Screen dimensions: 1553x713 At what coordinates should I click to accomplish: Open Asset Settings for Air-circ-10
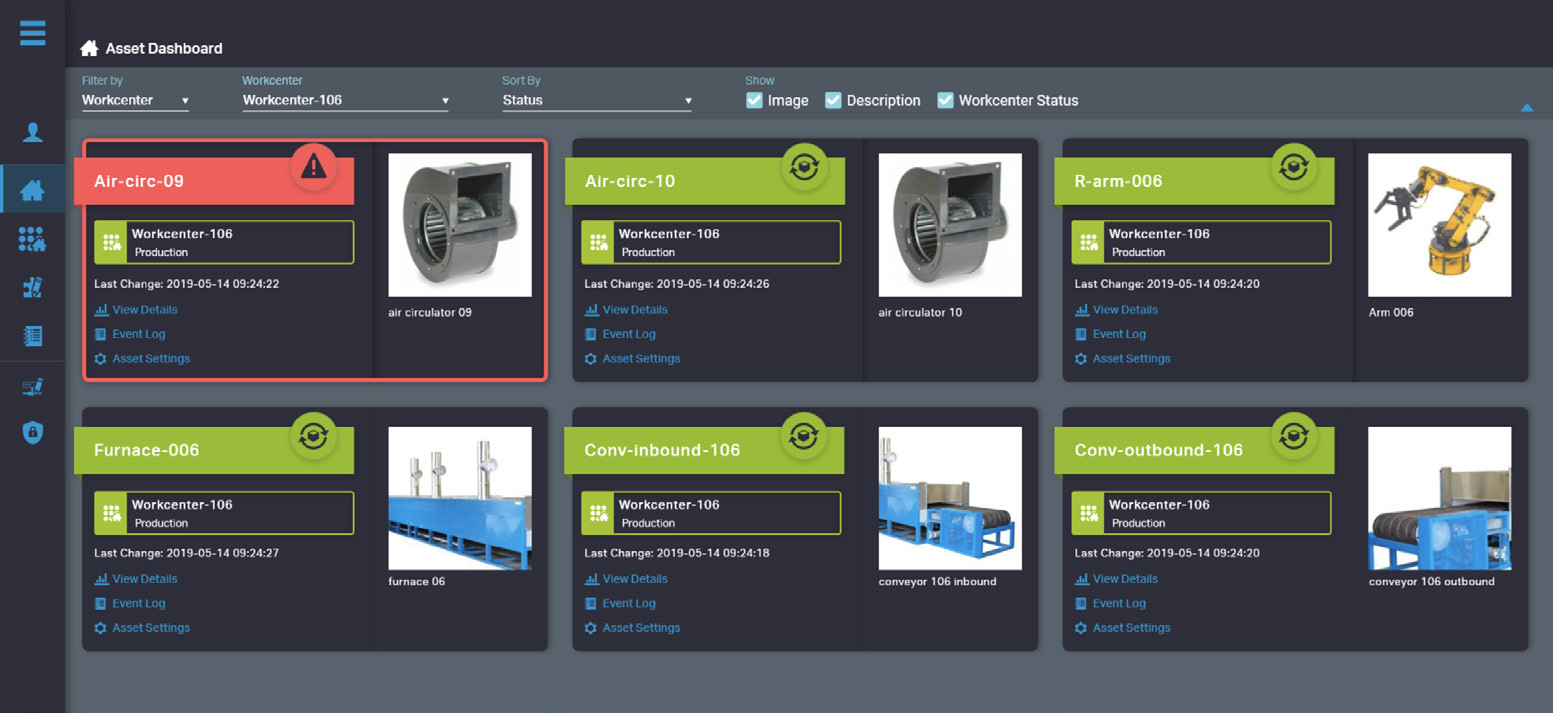coord(632,358)
